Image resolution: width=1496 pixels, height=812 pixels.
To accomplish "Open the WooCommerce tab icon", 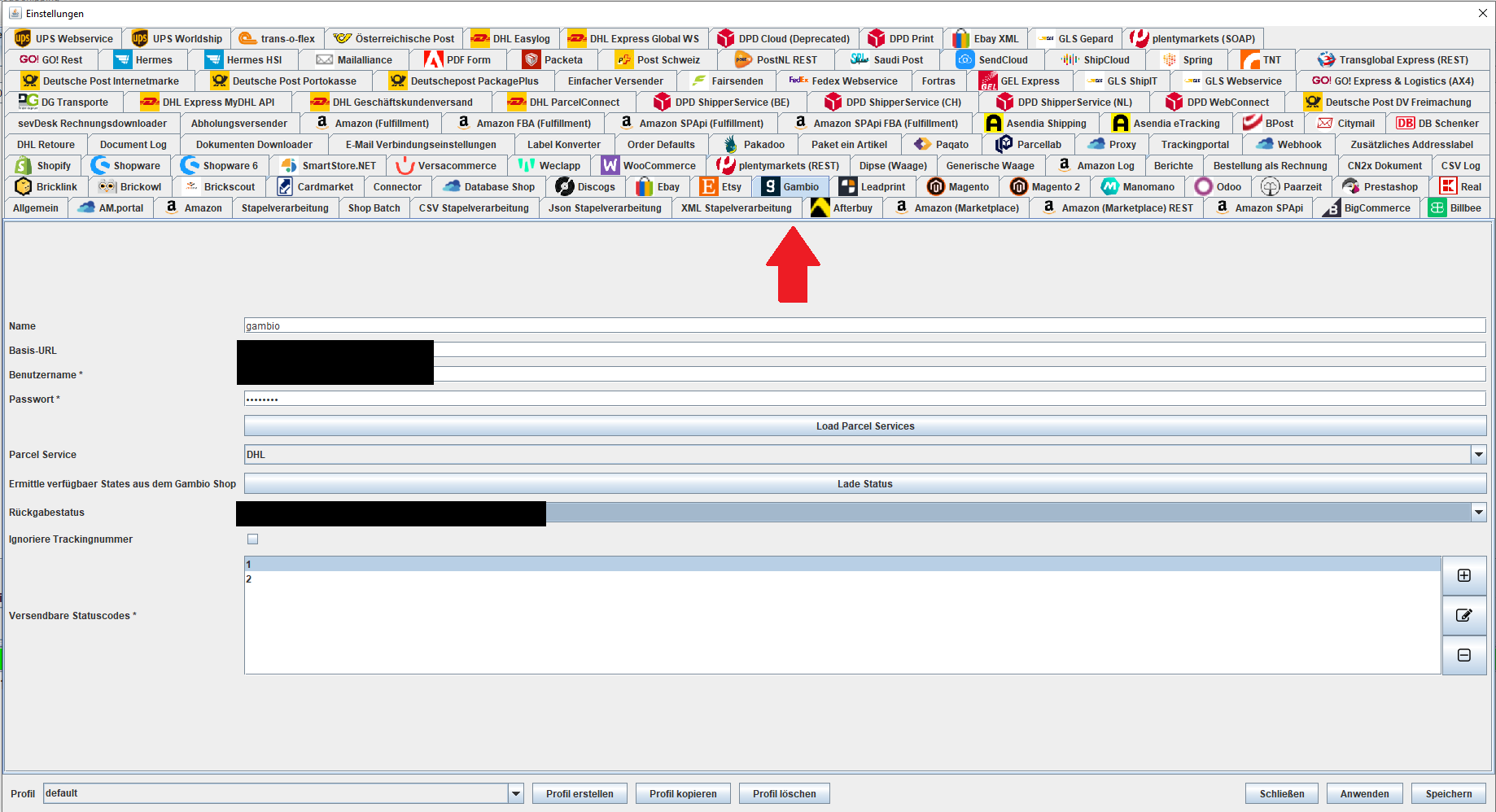I will pos(610,165).
